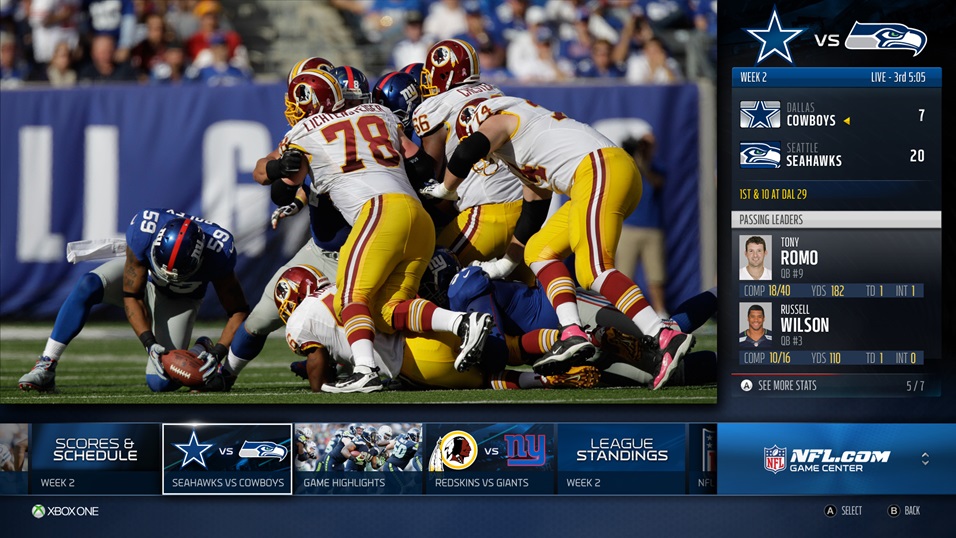Click the 'TONY ROMO' name text

[799, 253]
